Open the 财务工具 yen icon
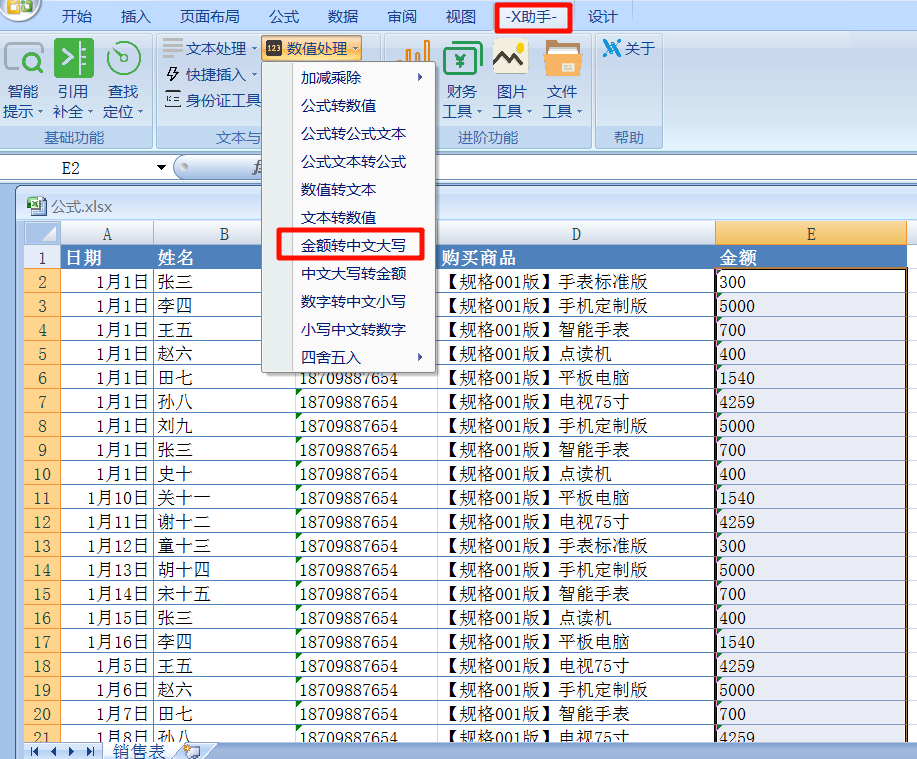Viewport: 917px width, 759px height. 462,58
